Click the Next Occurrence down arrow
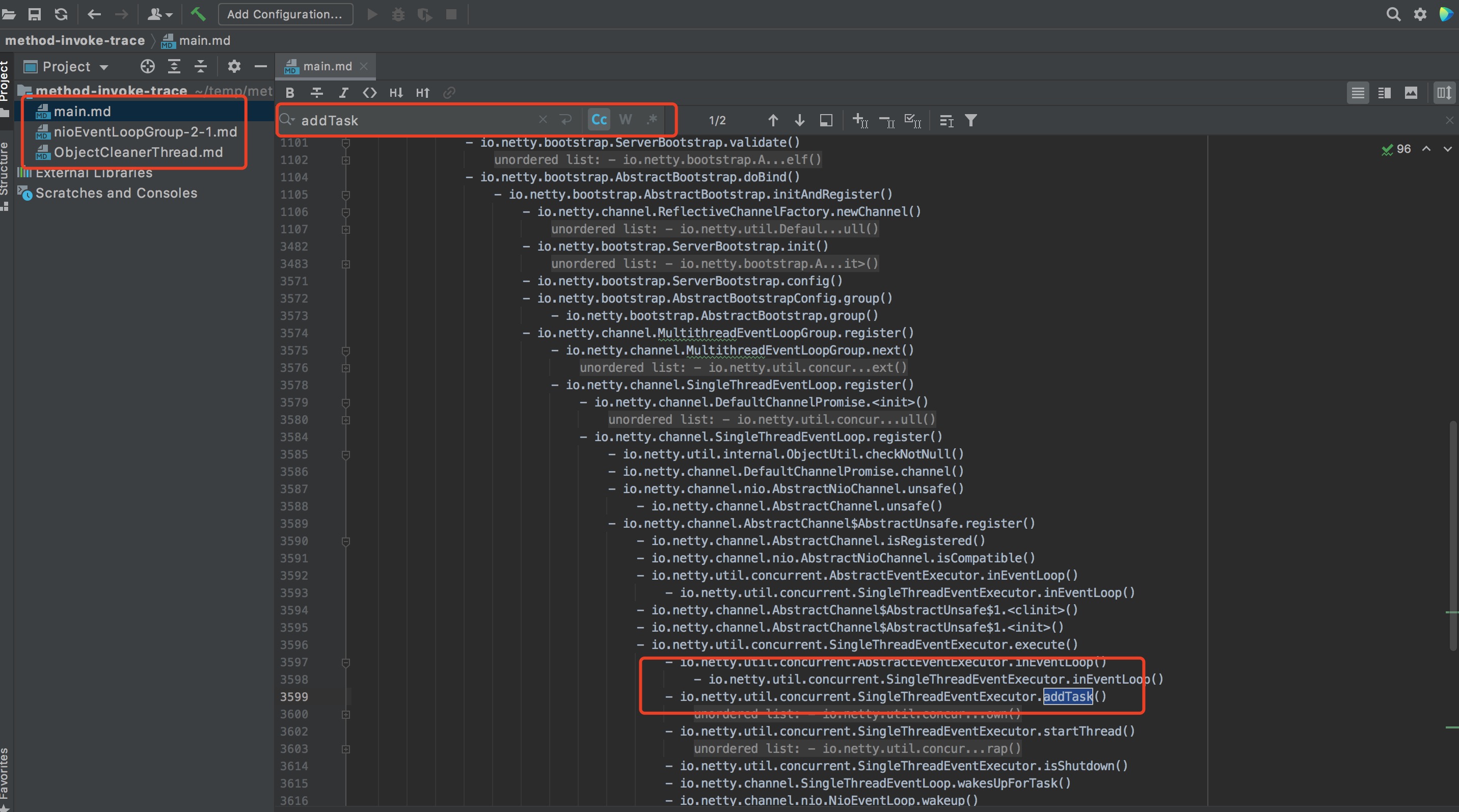Viewport: 1459px width, 812px height. click(x=799, y=121)
